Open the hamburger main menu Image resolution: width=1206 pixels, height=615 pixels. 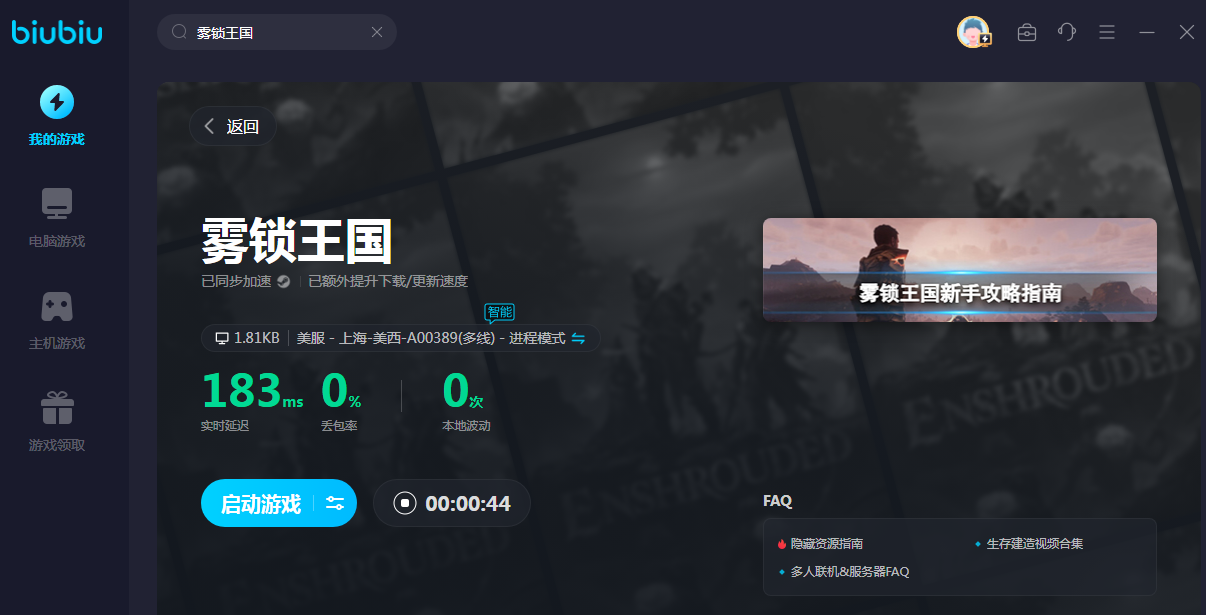(1107, 32)
